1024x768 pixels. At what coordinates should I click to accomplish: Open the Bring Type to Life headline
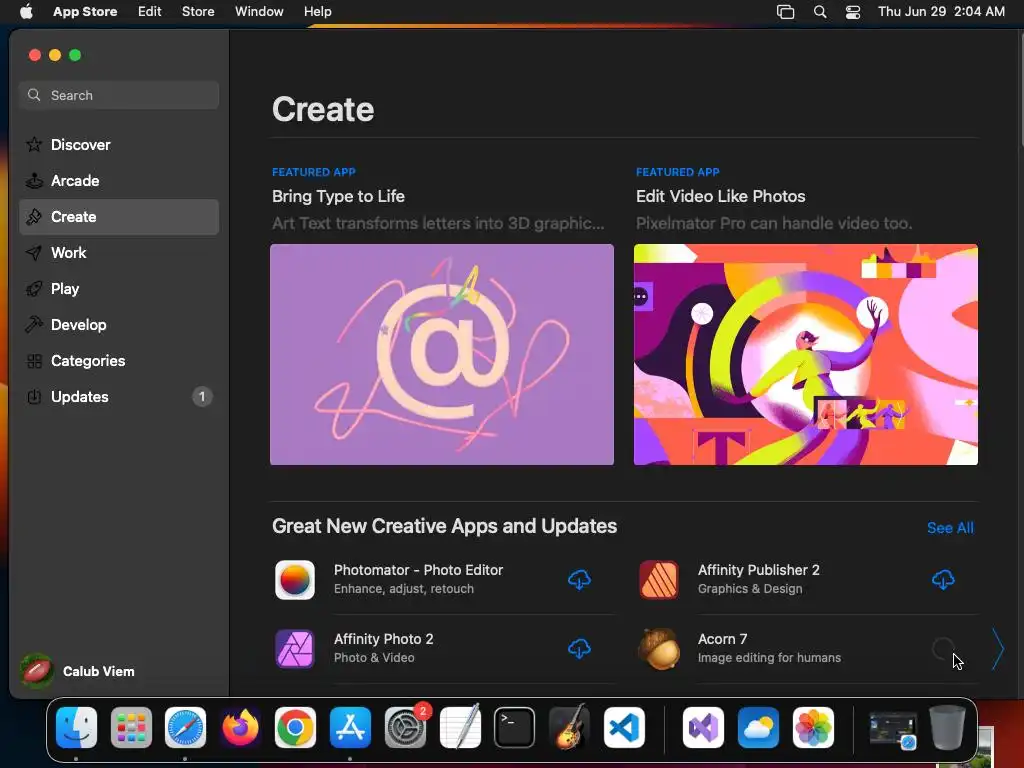(338, 197)
